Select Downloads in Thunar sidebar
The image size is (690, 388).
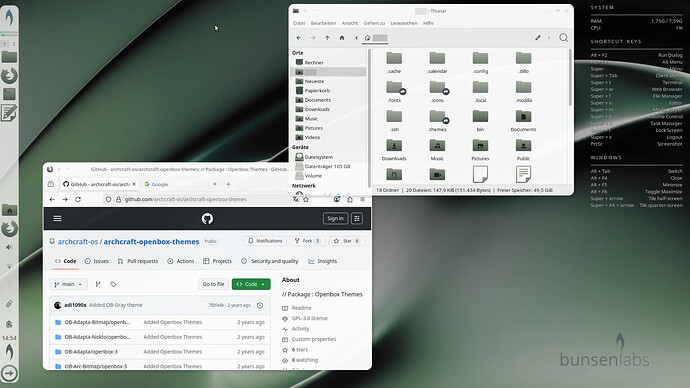pos(317,109)
